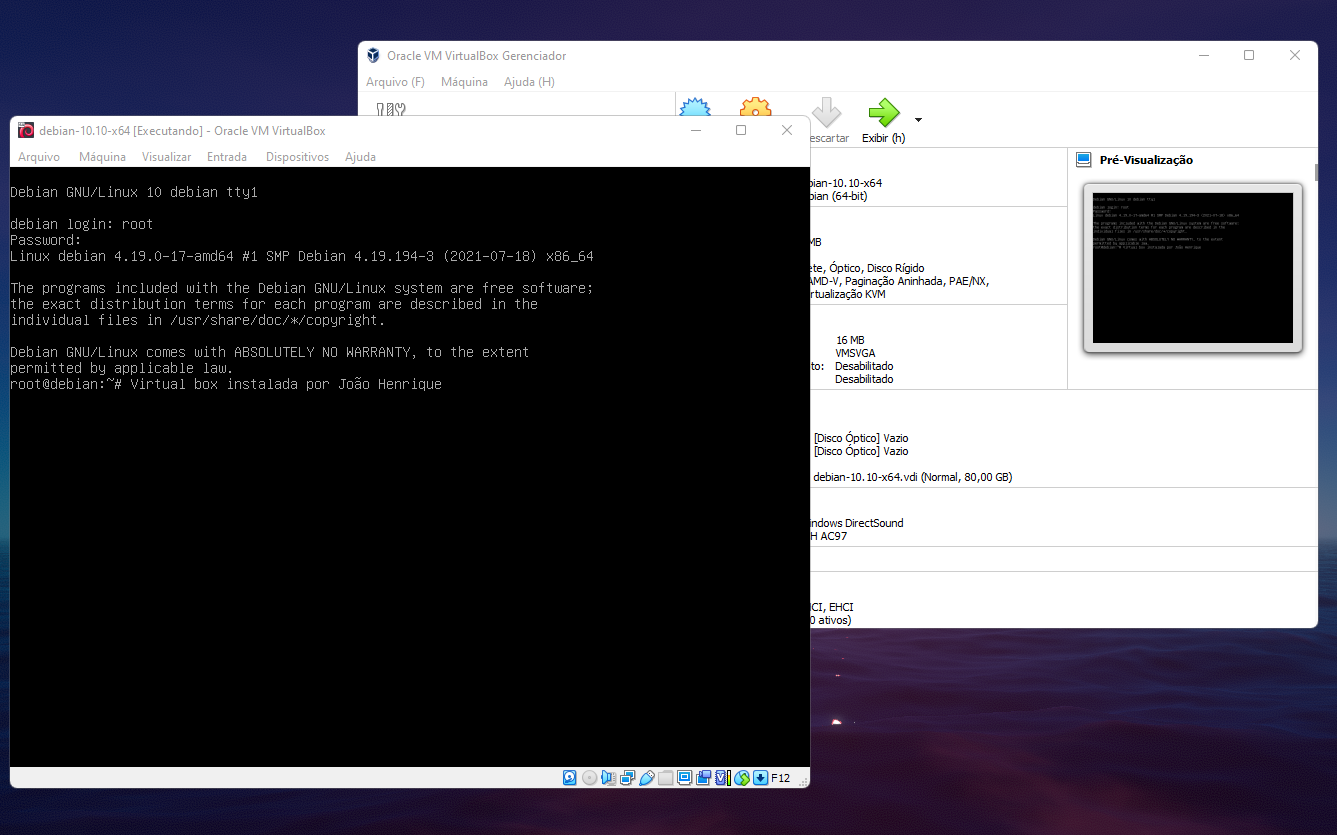Toggle mouse pointer integration status icon
Image resolution: width=1337 pixels, height=835 pixels.
tap(742, 777)
